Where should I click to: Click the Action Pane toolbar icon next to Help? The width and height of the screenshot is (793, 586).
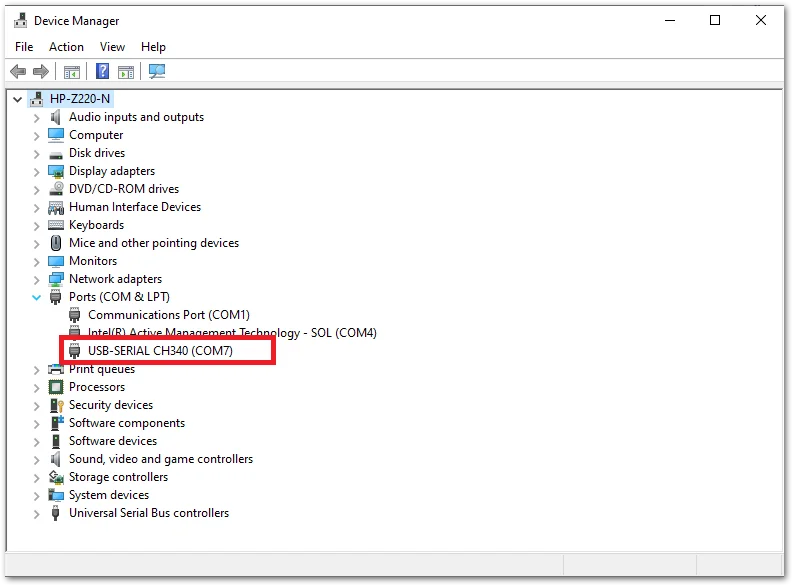[x=126, y=72]
